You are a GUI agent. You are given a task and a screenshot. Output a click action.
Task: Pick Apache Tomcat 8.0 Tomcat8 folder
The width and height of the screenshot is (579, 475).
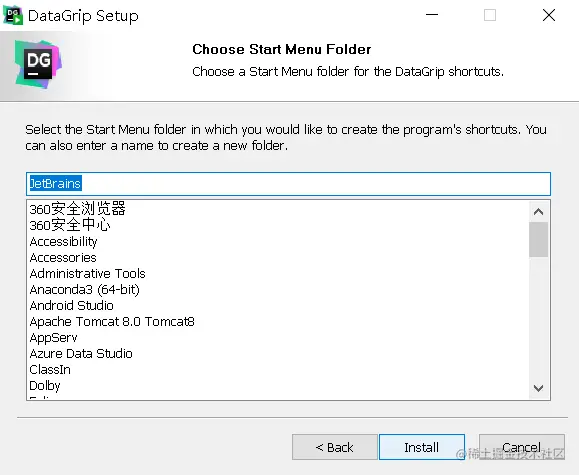112,322
